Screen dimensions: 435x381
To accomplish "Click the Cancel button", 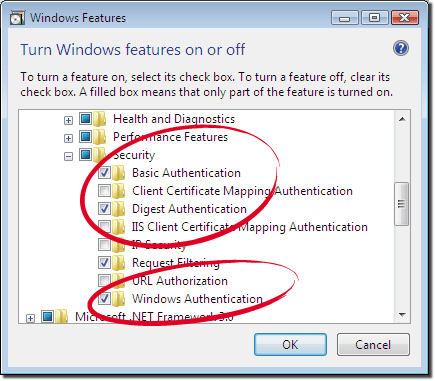I will coord(373,345).
